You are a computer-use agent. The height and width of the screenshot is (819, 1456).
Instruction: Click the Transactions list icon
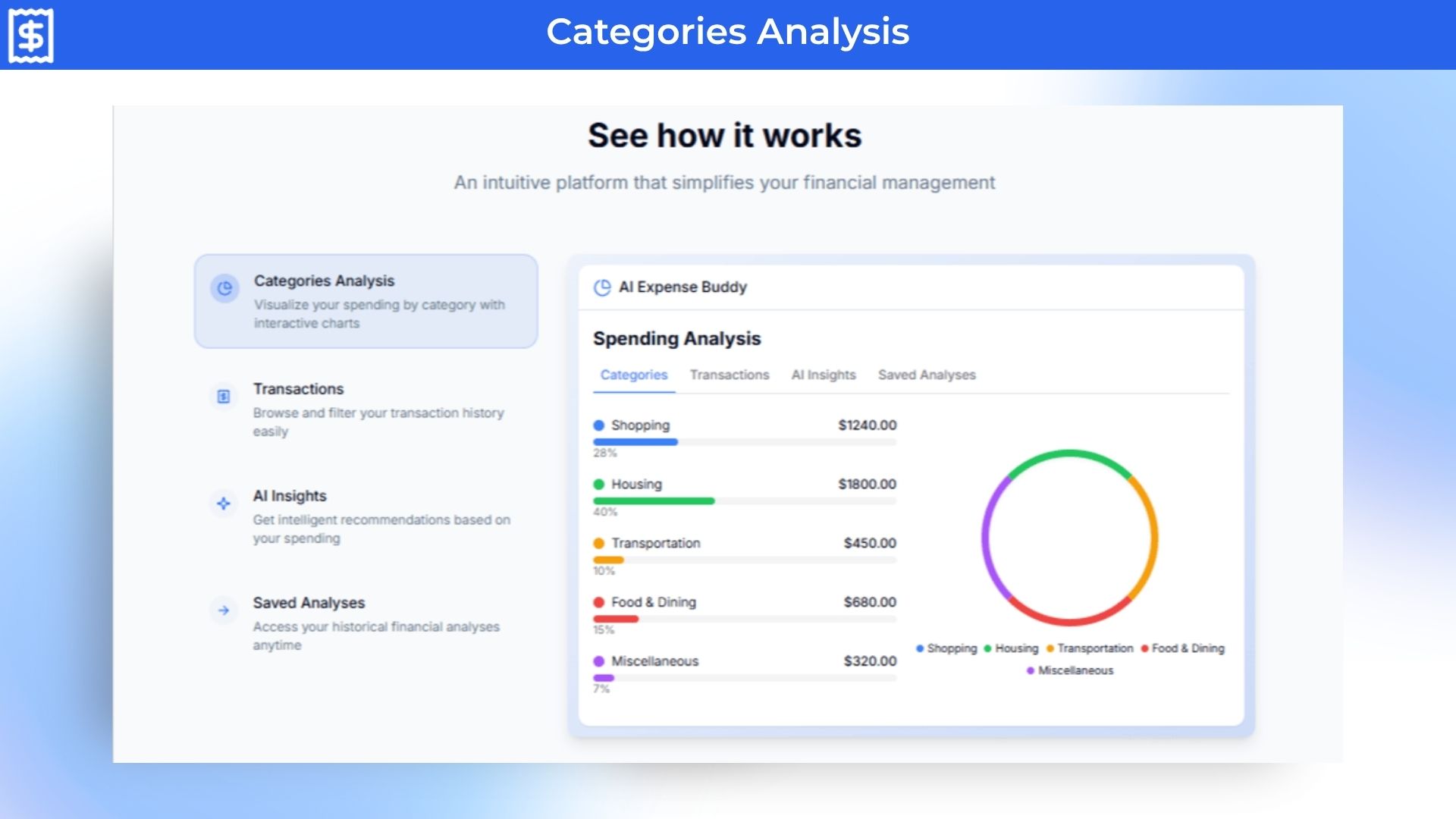point(224,397)
